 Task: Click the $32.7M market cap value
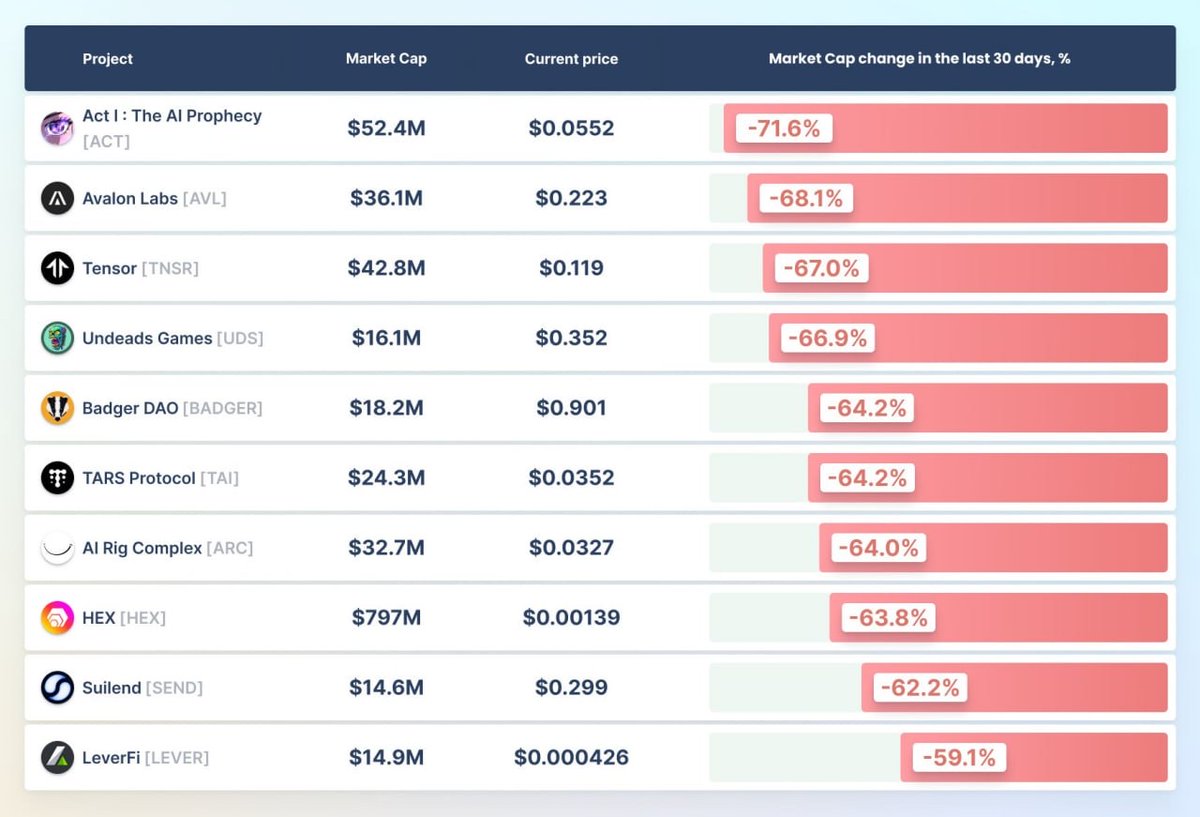(x=386, y=548)
